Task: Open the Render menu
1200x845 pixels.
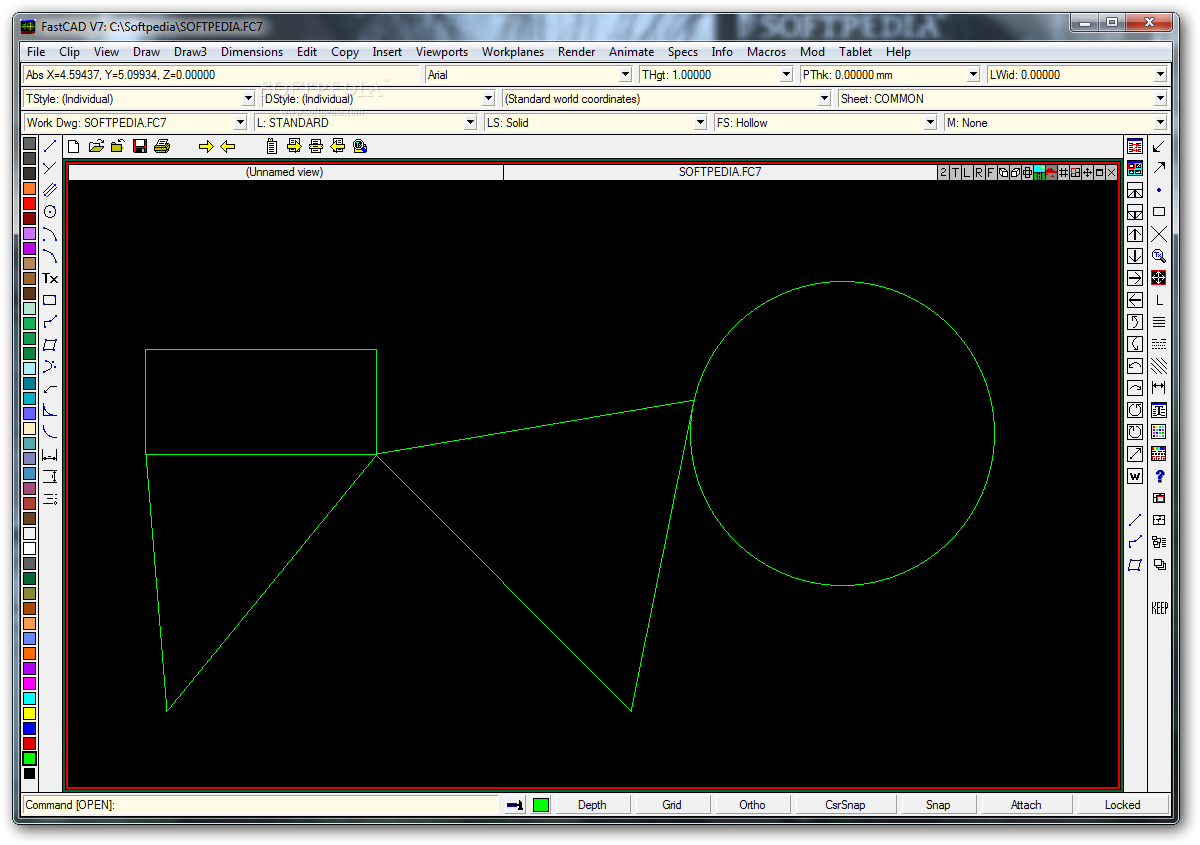Action: [x=577, y=52]
